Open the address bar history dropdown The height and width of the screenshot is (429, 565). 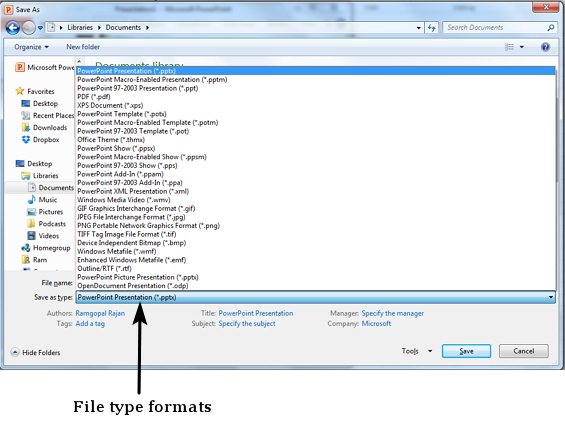coord(418,28)
